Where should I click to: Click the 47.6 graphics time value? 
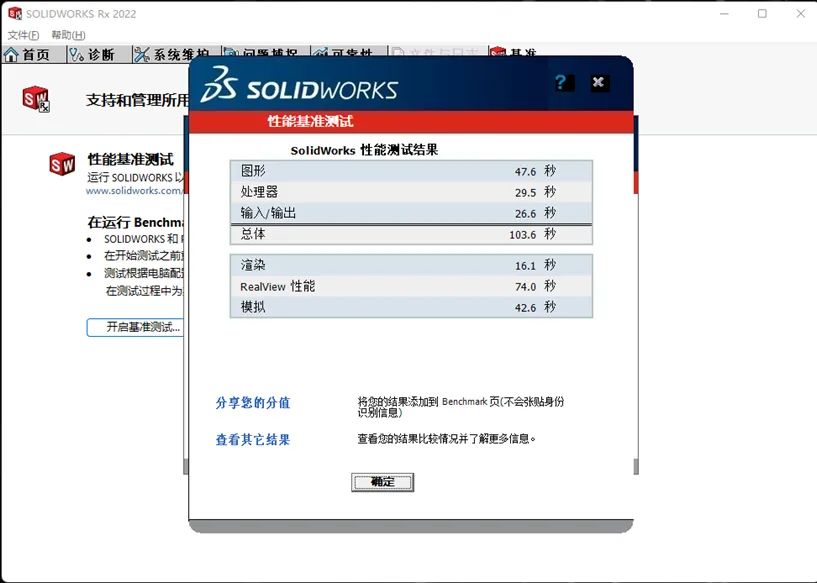point(525,172)
